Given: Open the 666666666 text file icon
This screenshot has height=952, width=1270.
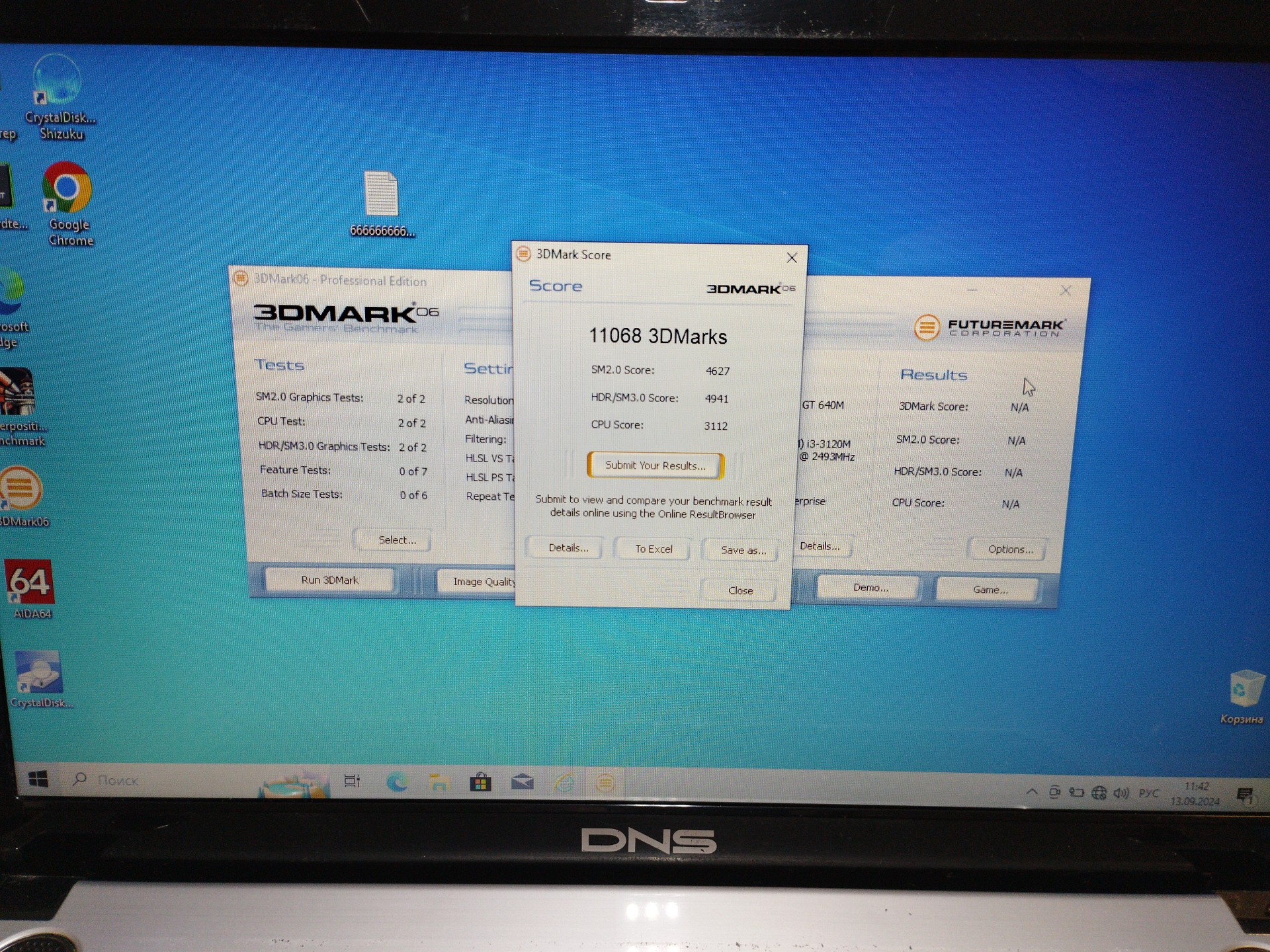Looking at the screenshot, I should pos(382,204).
